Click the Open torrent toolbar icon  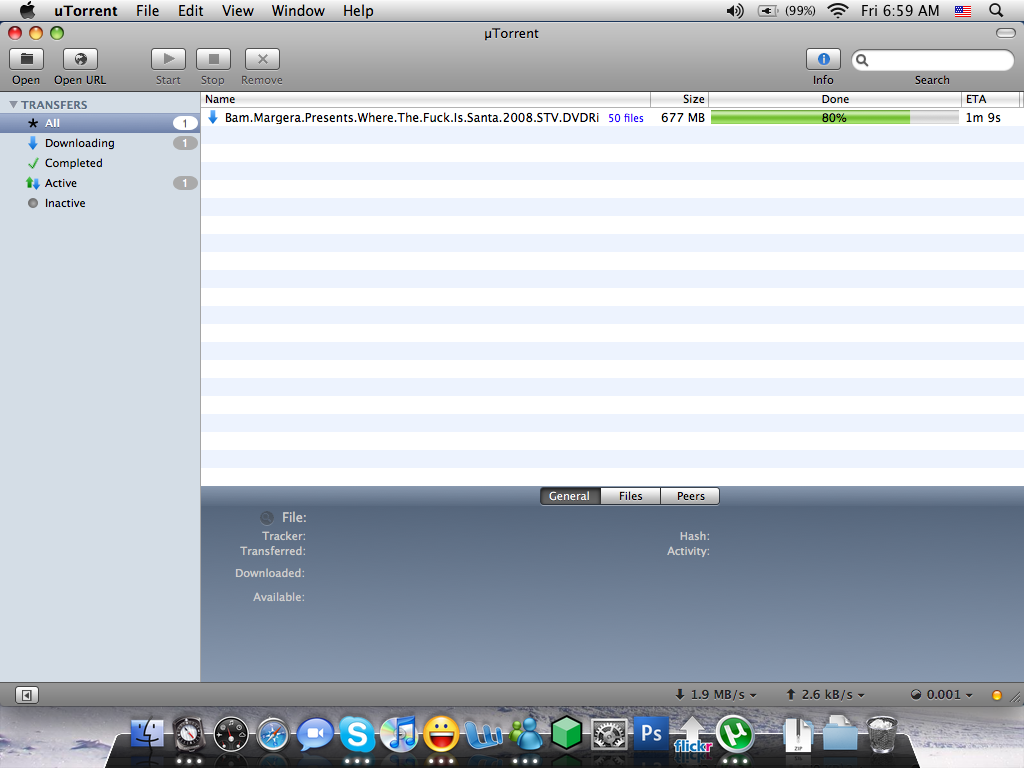pos(26,59)
